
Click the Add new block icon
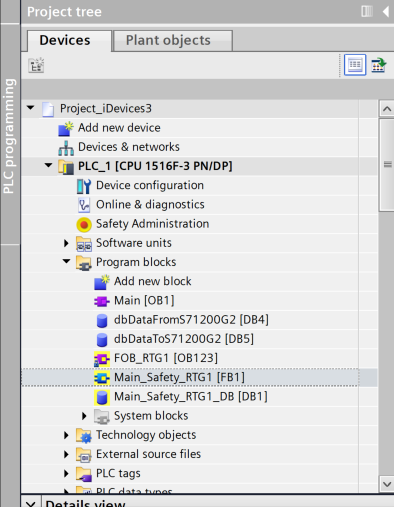point(102,282)
